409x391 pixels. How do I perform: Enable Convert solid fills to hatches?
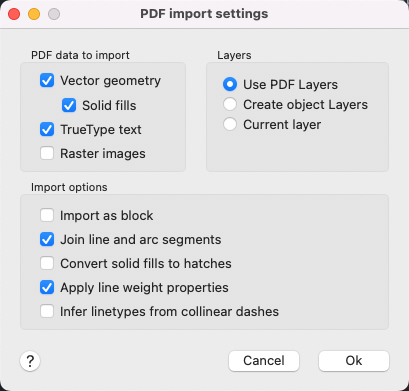[x=47, y=263]
